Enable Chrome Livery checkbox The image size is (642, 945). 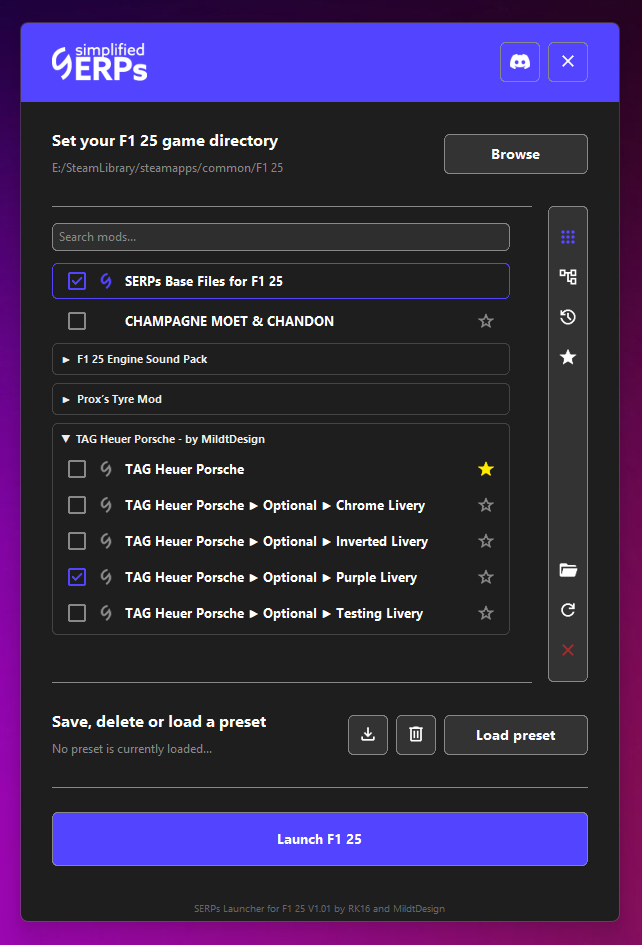(x=77, y=505)
